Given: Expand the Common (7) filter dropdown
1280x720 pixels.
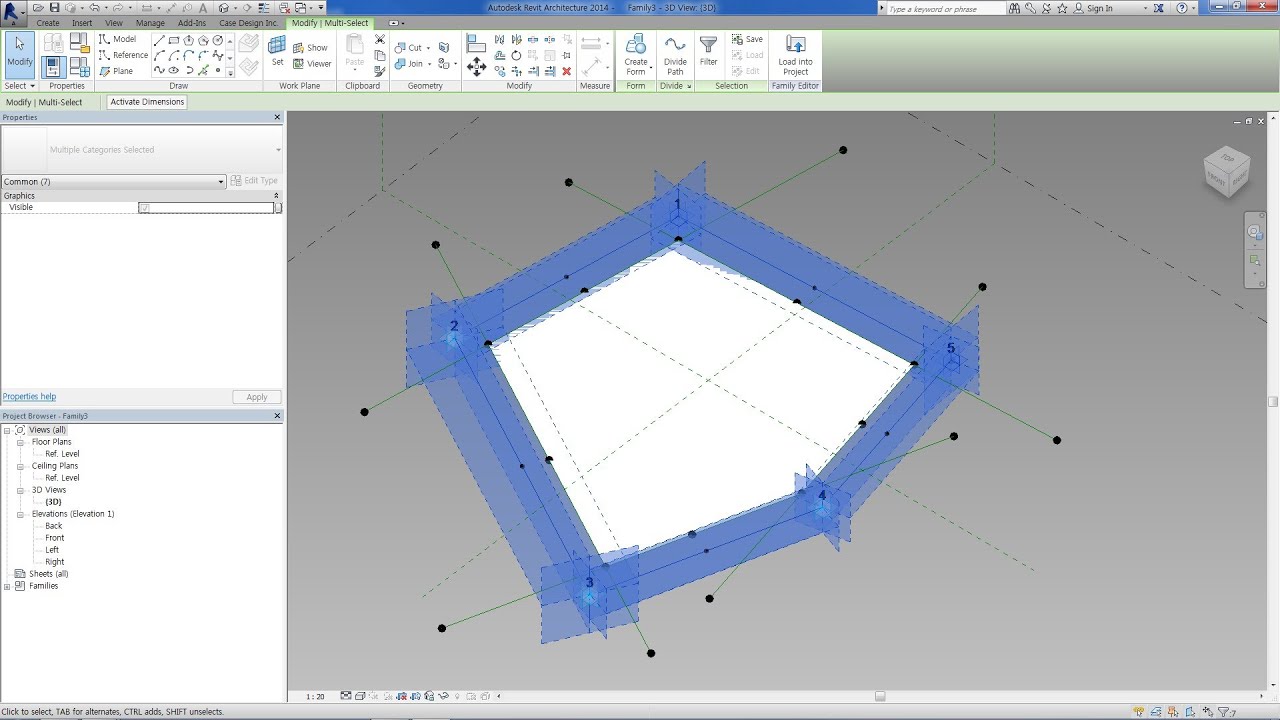Looking at the screenshot, I should [221, 182].
